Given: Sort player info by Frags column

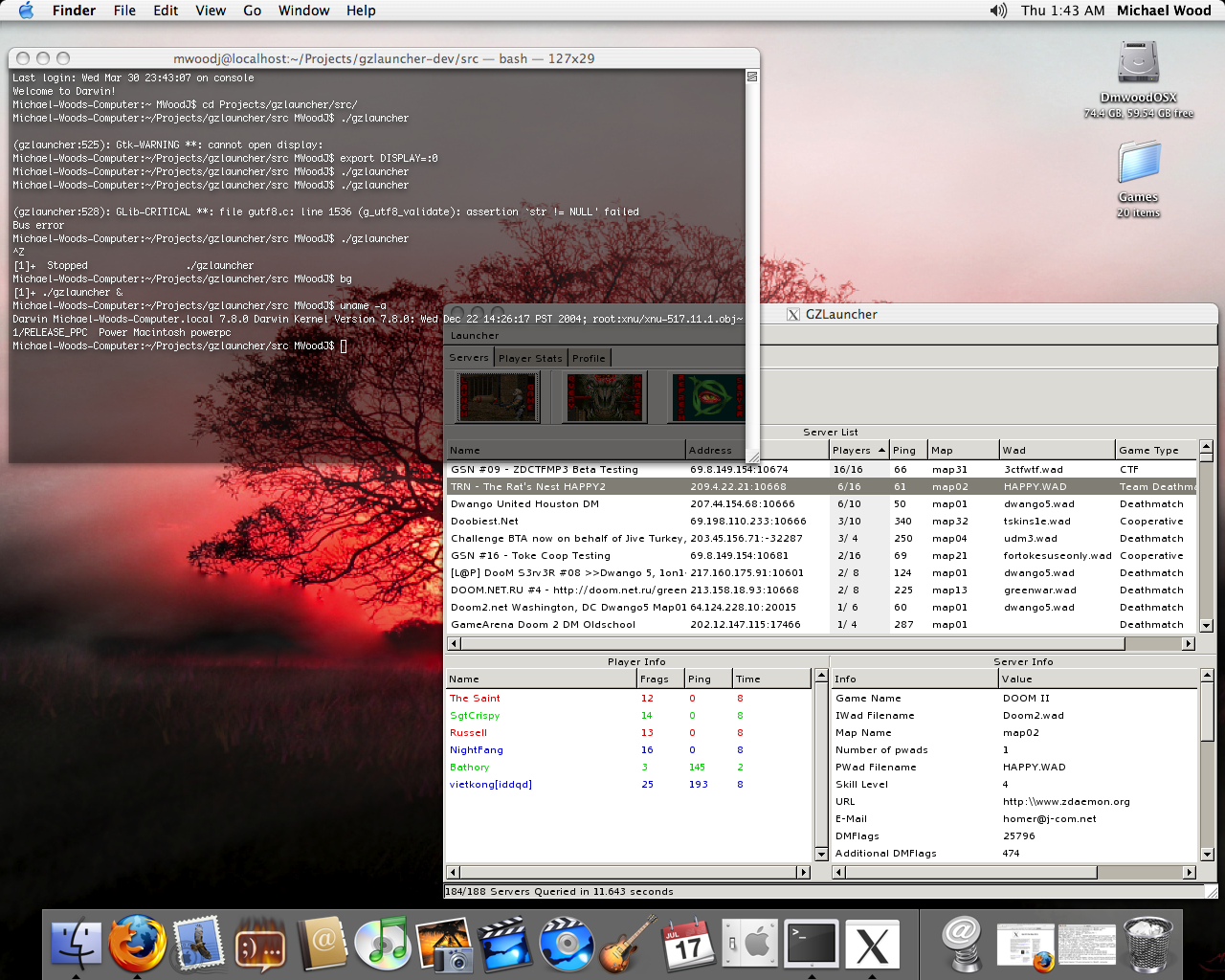Looking at the screenshot, I should [x=658, y=679].
